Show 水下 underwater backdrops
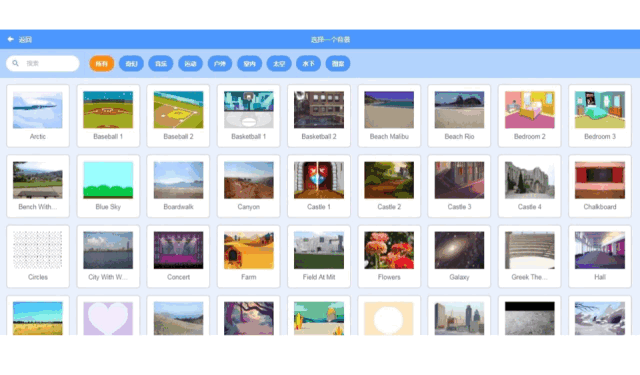640x375 pixels. (308, 64)
